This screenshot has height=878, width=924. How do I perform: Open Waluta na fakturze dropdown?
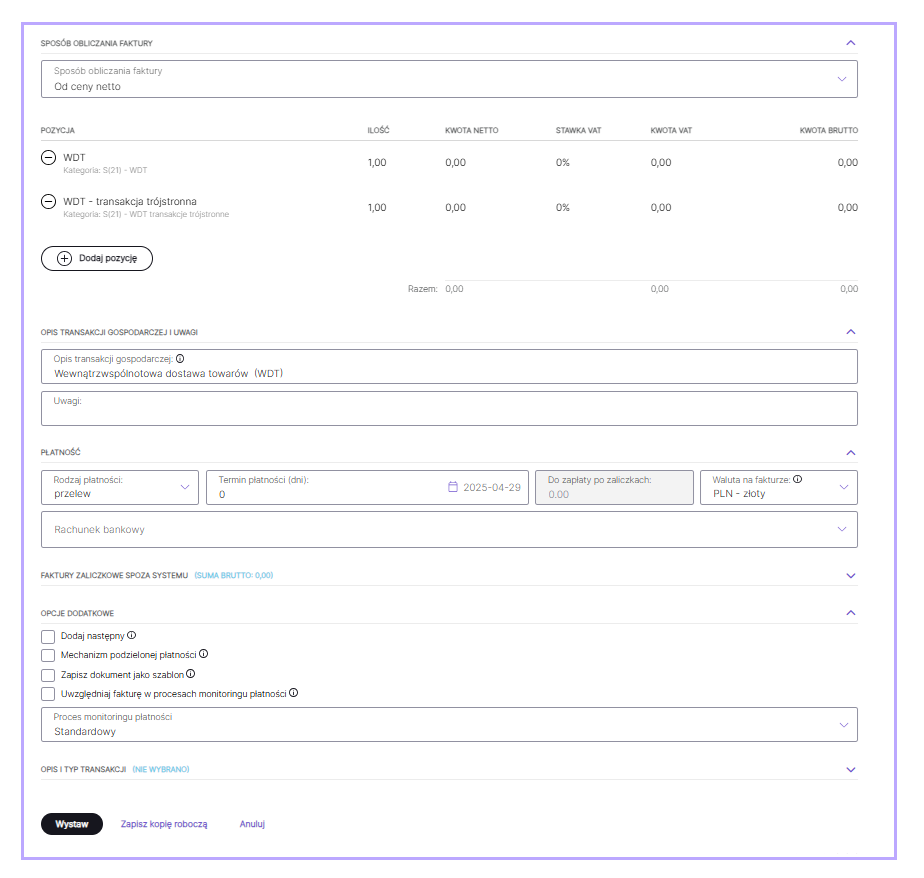tap(778, 487)
